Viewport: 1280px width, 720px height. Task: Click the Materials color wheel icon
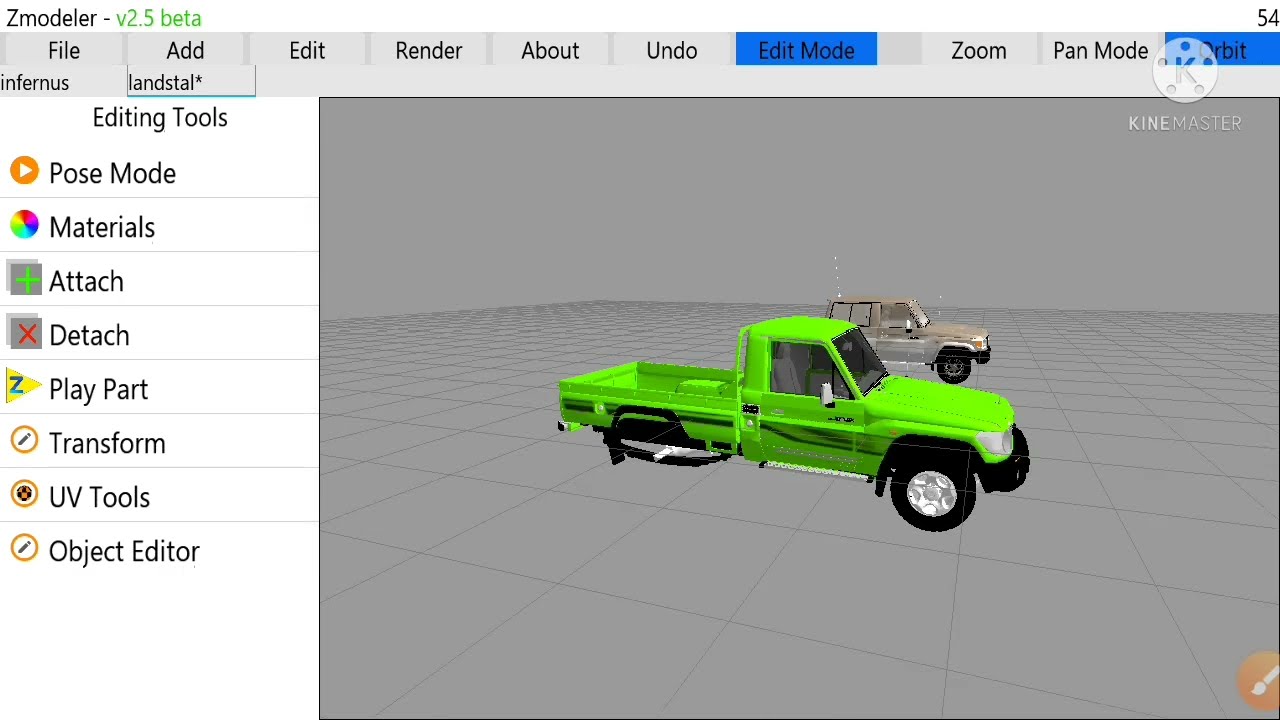24,226
